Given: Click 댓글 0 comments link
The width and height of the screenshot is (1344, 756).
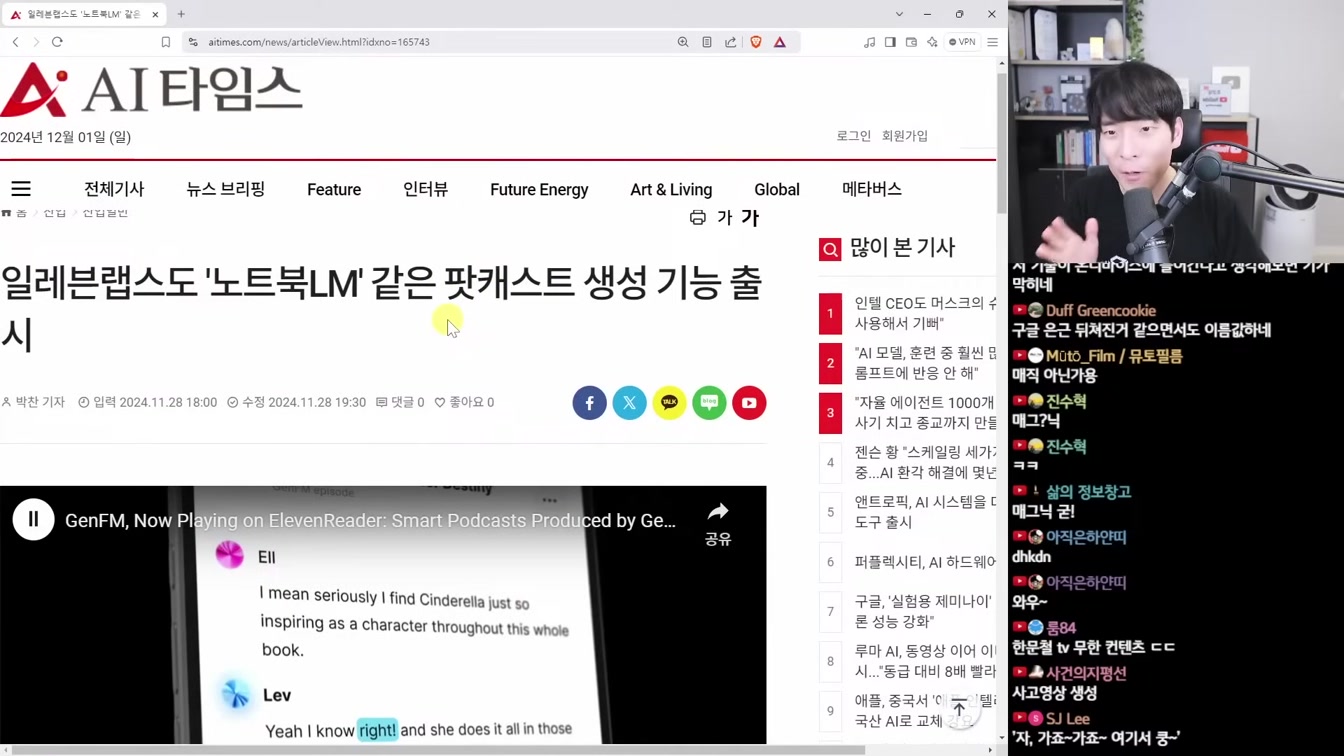Looking at the screenshot, I should pos(400,402).
